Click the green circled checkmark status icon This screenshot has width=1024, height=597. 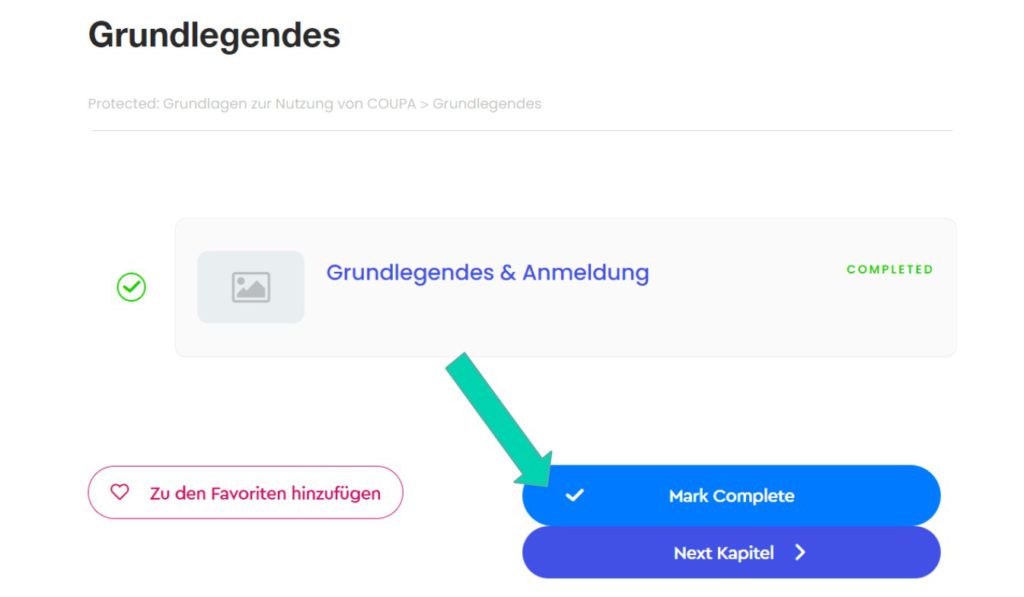pyautogui.click(x=131, y=287)
